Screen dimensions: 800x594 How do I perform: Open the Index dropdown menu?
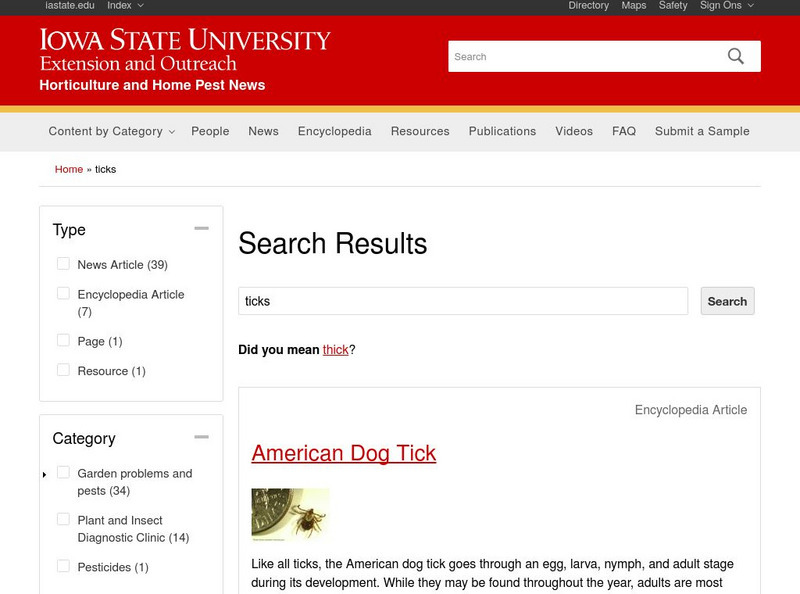point(121,5)
